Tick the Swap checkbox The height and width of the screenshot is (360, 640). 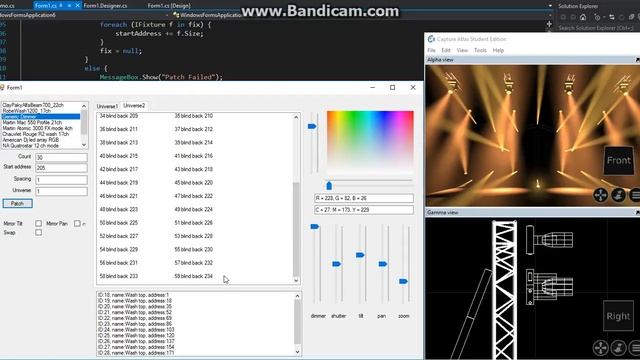[x=38, y=233]
